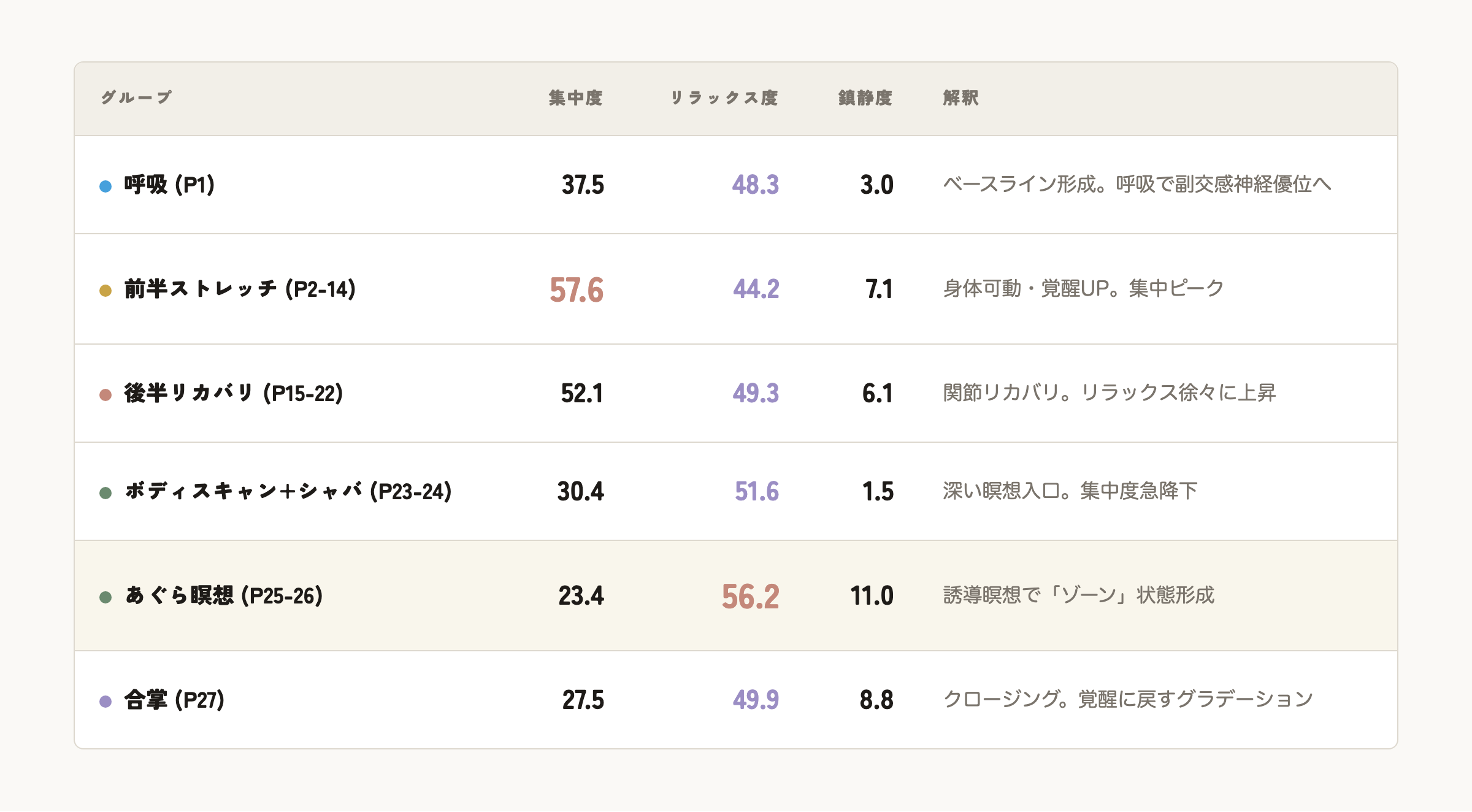Select the 前半ストレッチ (P2-14) row label
Image resolution: width=1472 pixels, height=812 pixels.
(x=240, y=289)
